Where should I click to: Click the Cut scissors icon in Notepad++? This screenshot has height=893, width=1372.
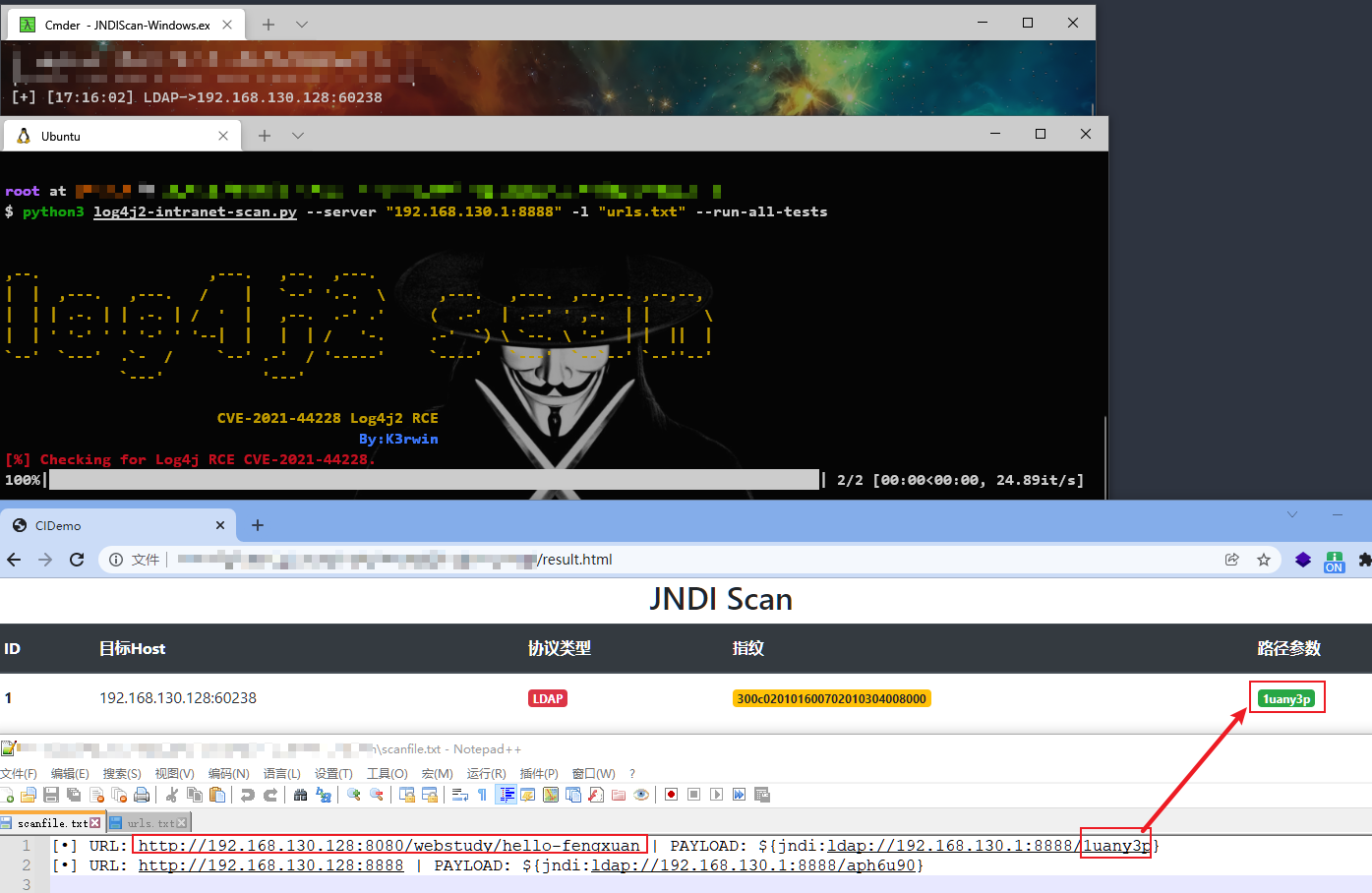click(x=172, y=795)
